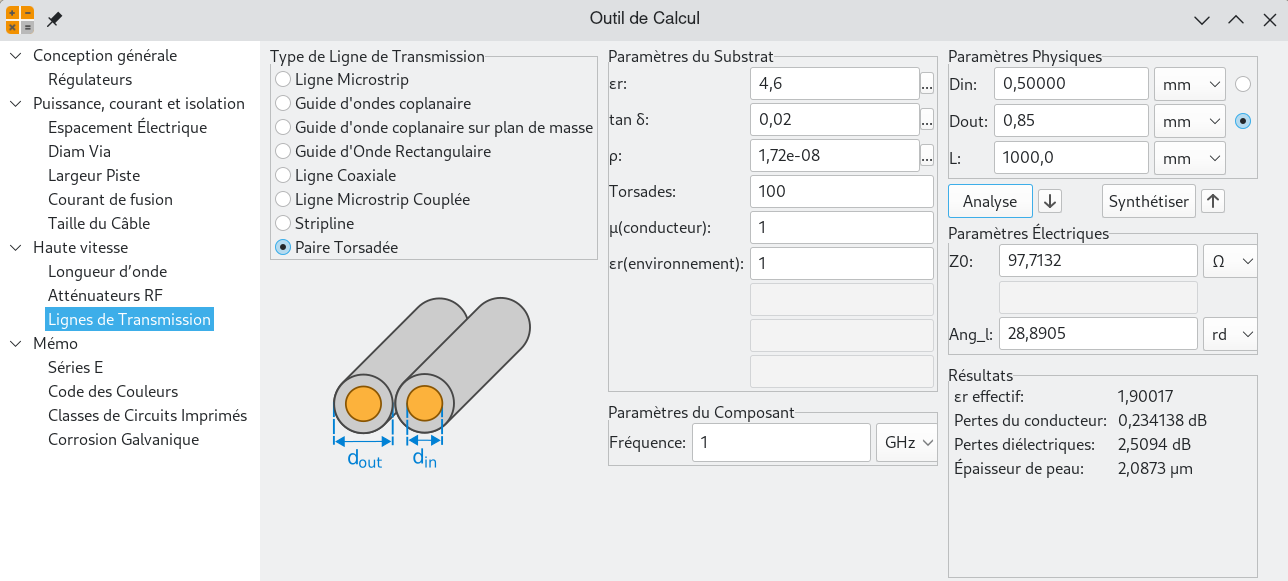Click the pin window icon

point(54,19)
